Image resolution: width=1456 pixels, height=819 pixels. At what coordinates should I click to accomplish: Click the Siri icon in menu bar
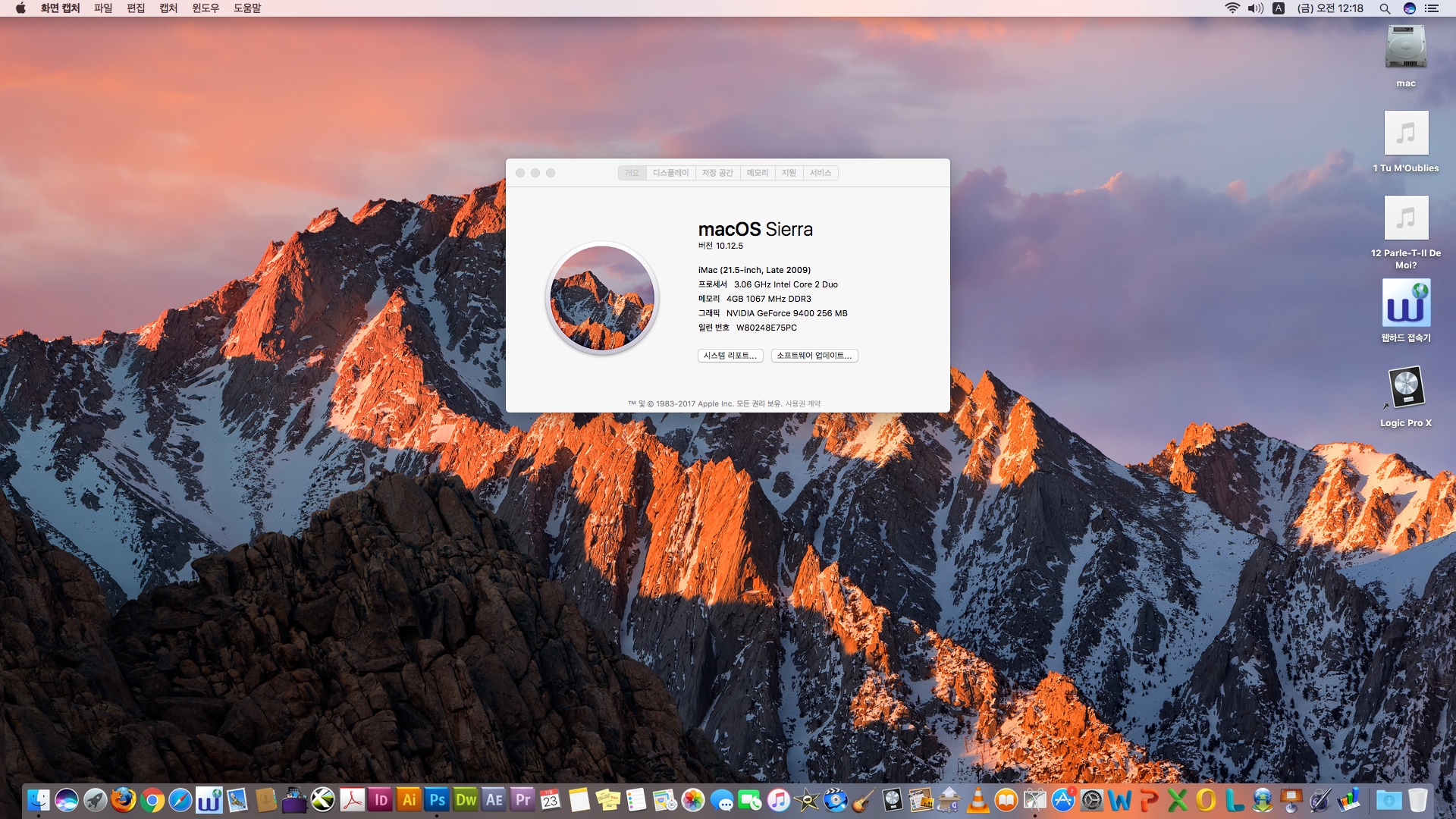1409,8
